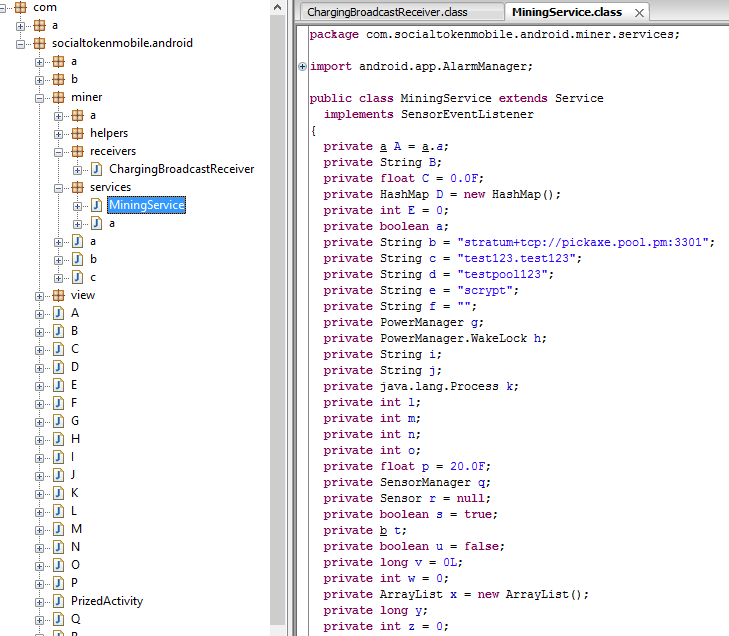Viewport: 729px width, 636px height.
Task: Click the socialtokenmobile.android package icon
Action: pyautogui.click(x=40, y=43)
